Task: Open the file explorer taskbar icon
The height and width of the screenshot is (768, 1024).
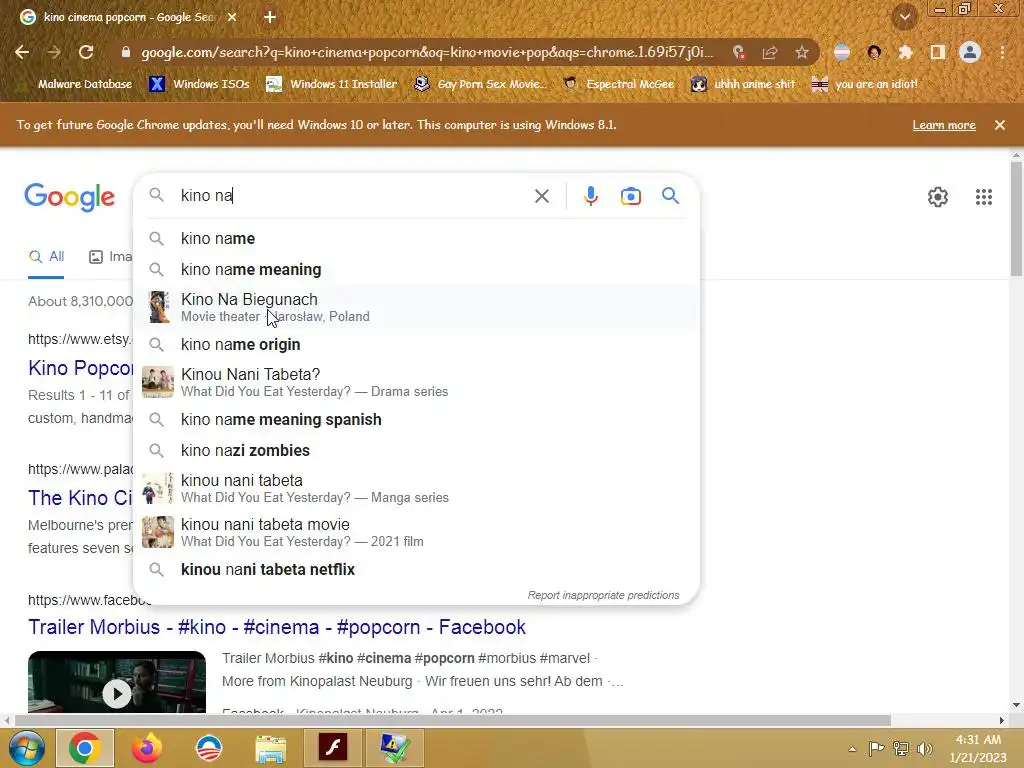Action: [270, 748]
